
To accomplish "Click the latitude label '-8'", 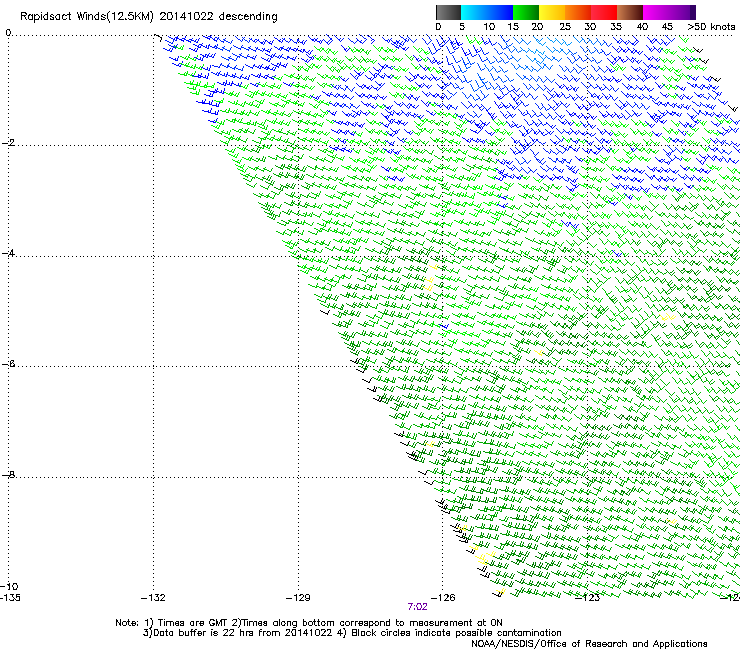I will pyautogui.click(x=8, y=474).
